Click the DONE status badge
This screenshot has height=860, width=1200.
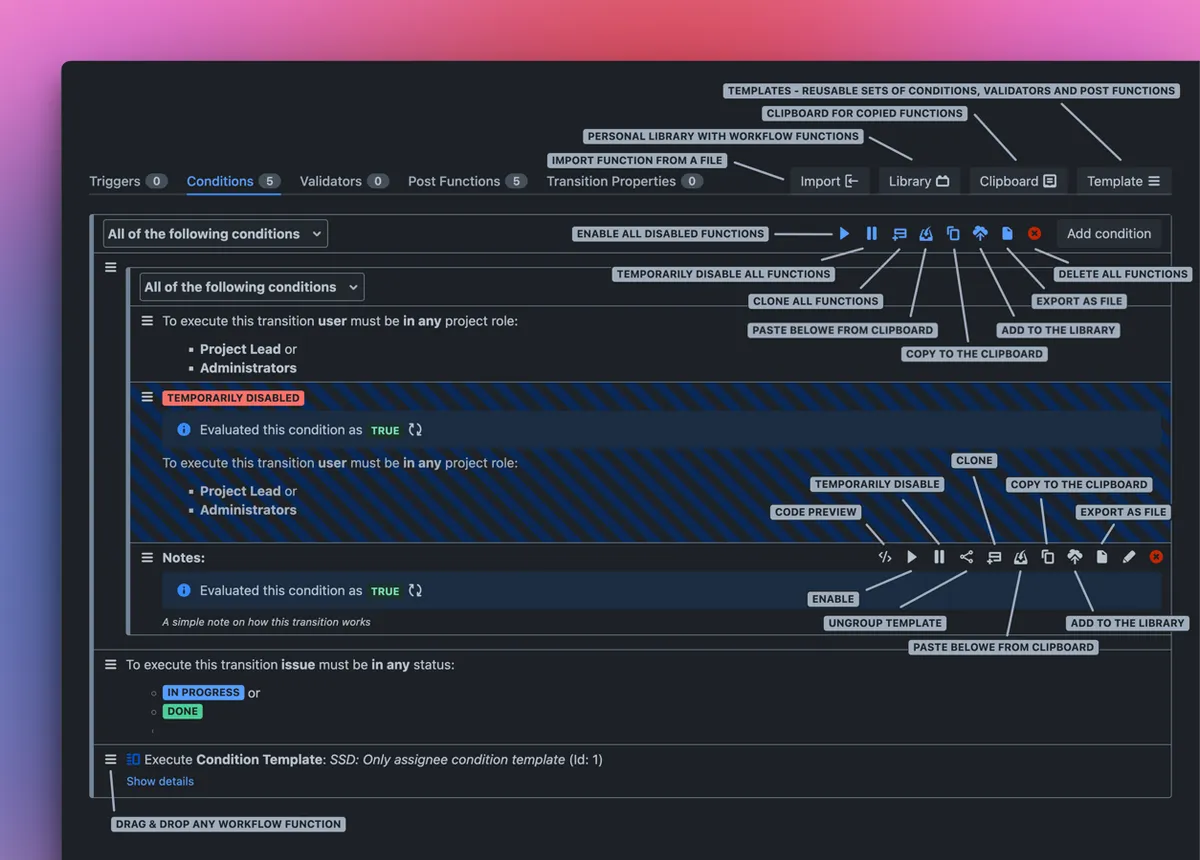[182, 711]
